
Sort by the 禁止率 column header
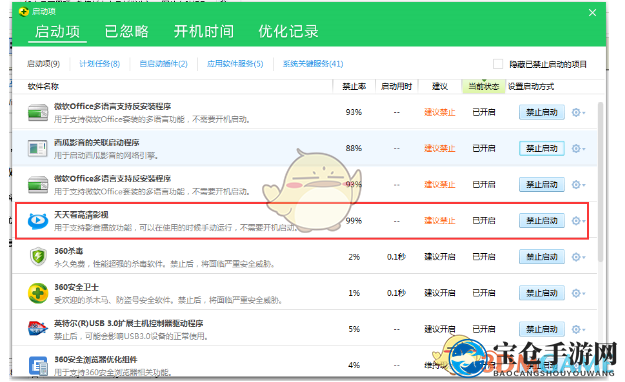[x=354, y=87]
